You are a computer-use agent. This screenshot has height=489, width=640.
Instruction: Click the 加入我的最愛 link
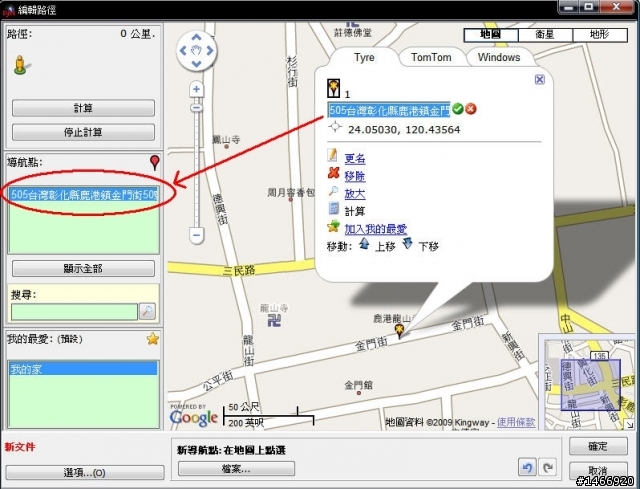(x=376, y=229)
